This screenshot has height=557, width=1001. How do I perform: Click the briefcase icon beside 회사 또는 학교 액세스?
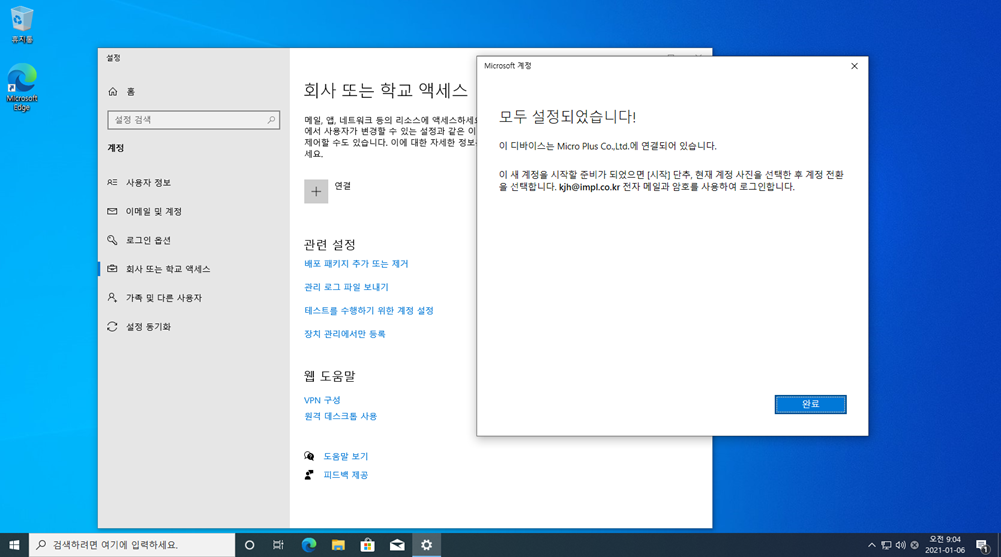(112, 269)
